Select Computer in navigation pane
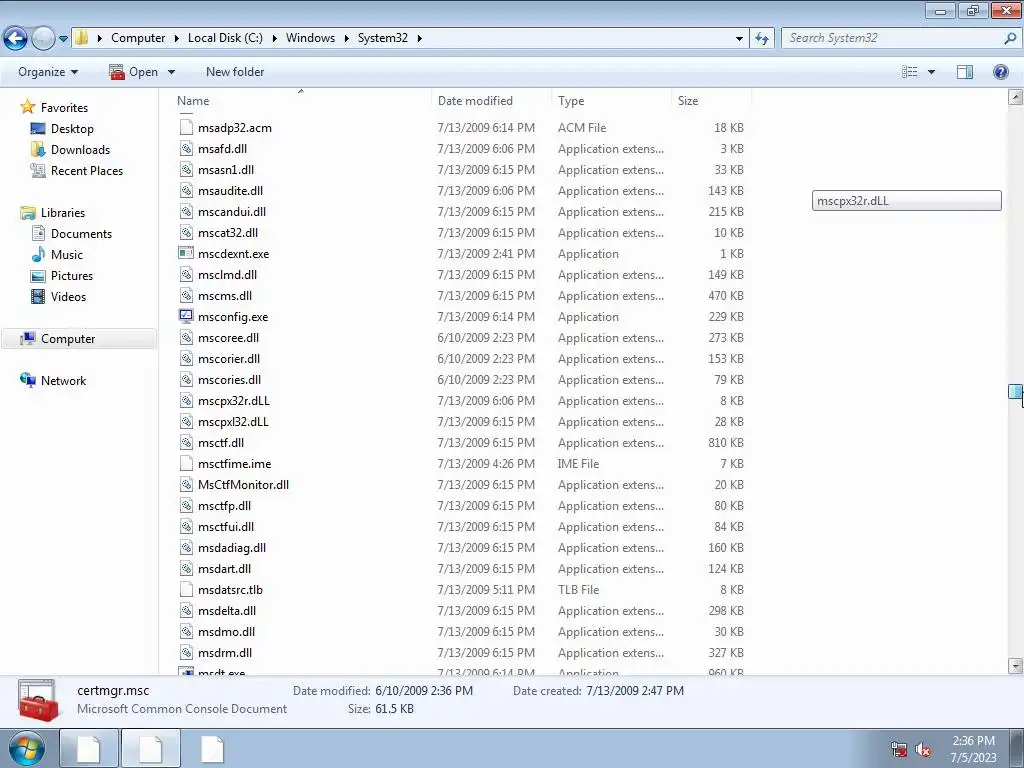 click(x=68, y=339)
